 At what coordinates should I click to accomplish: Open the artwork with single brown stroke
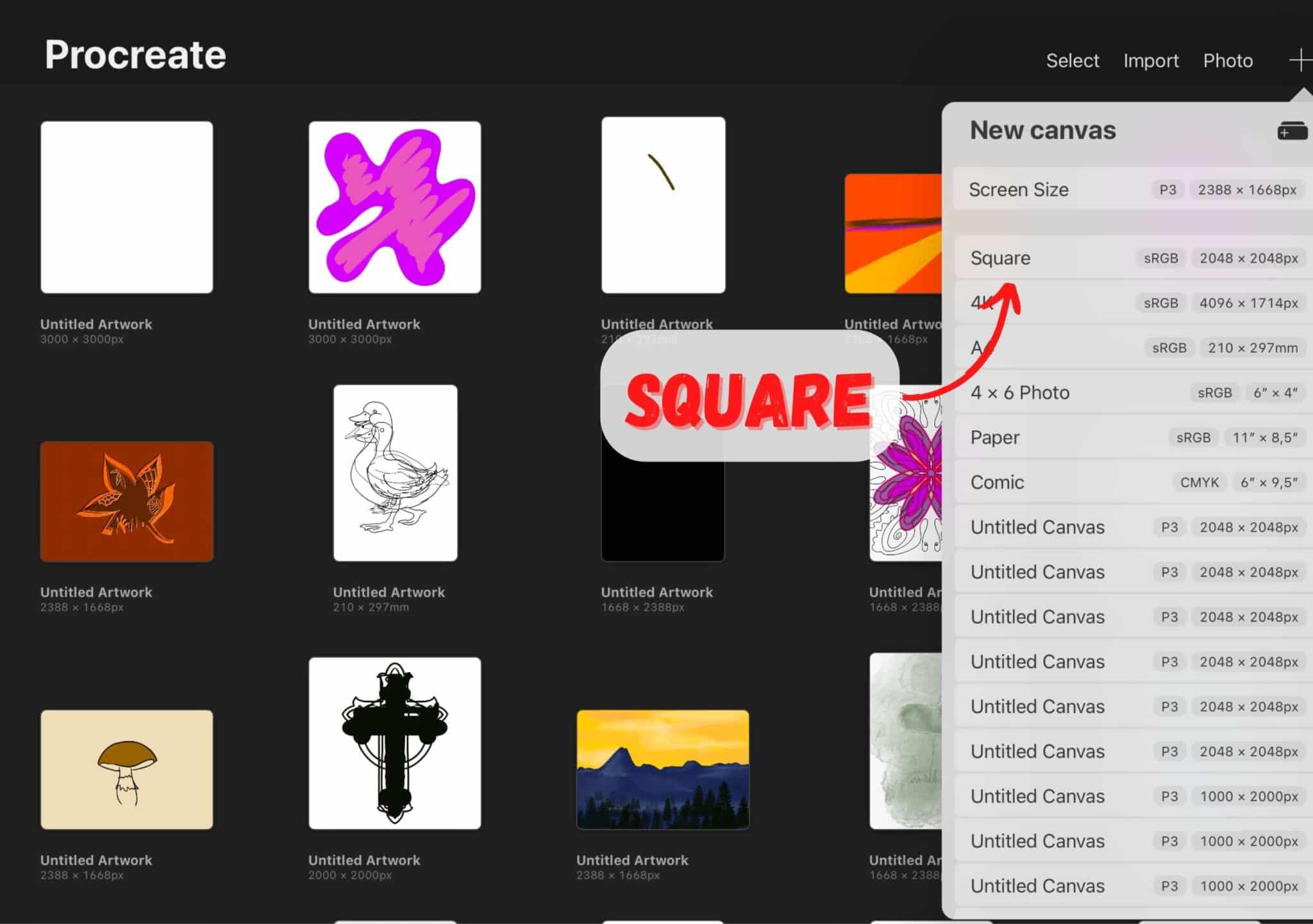tap(664, 205)
